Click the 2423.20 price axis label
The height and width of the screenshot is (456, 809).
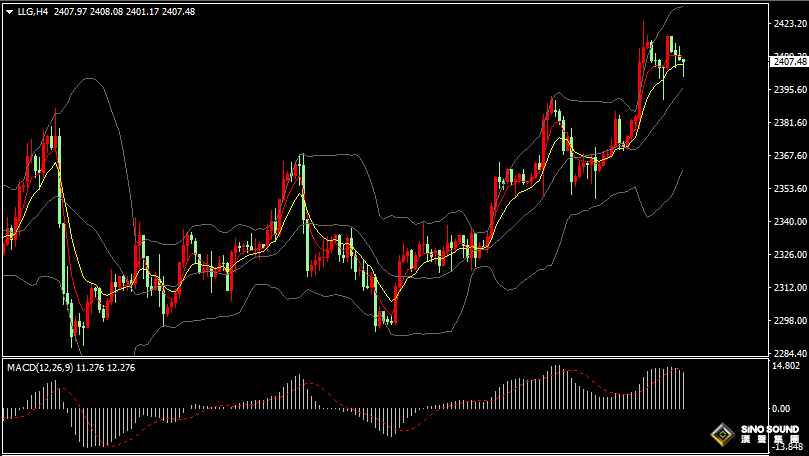click(789, 23)
